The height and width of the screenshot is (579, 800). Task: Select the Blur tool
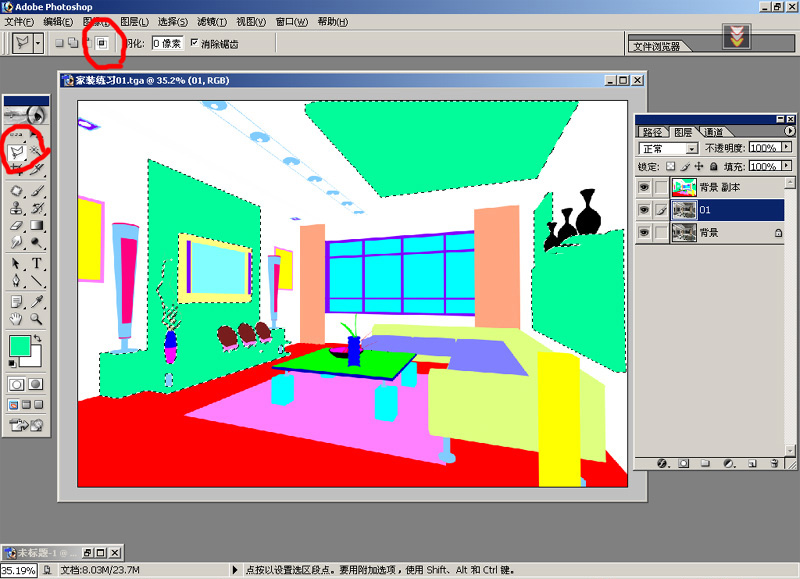pos(16,242)
